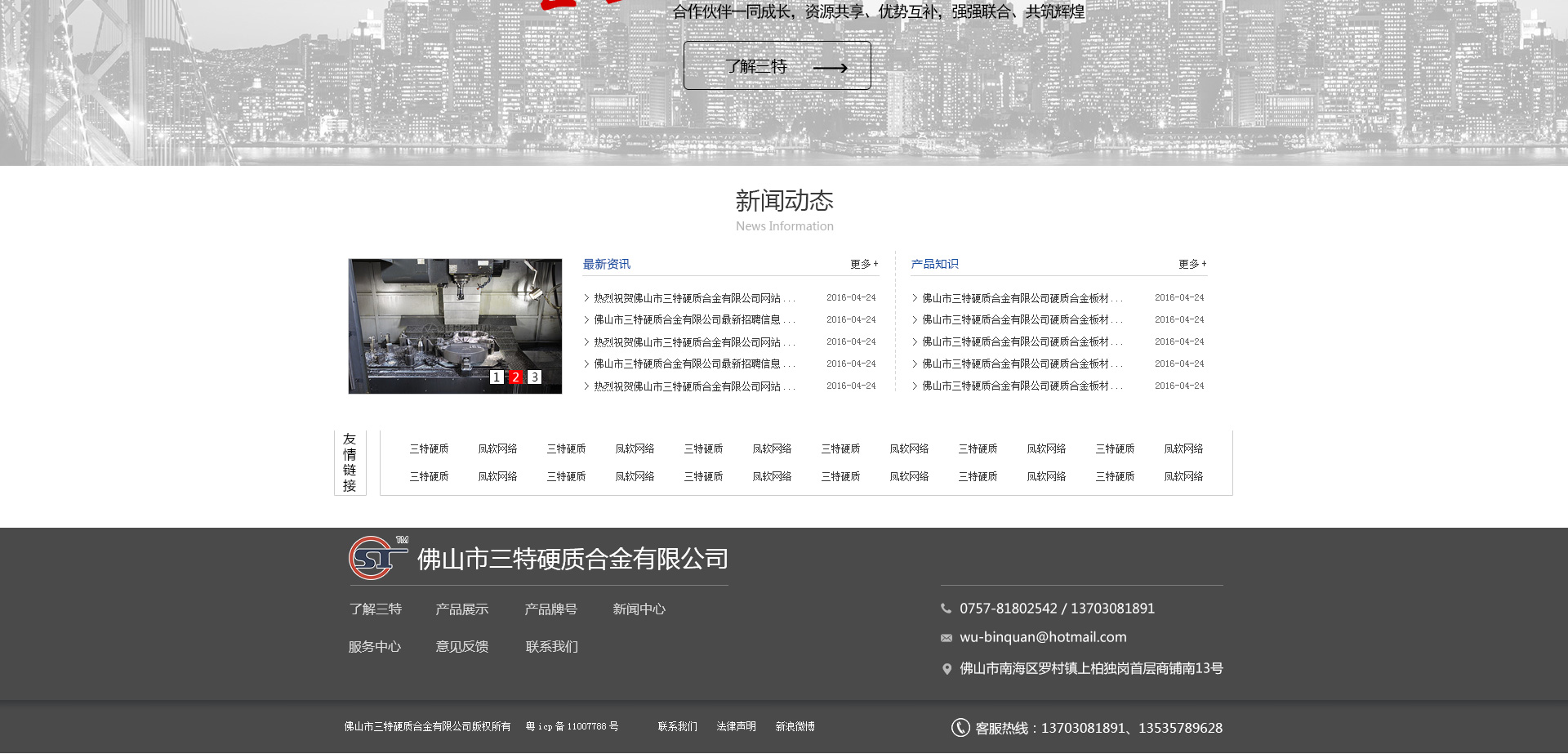Open the 新浪微博 link
Image resolution: width=1568 pixels, height=754 pixels.
tap(795, 726)
